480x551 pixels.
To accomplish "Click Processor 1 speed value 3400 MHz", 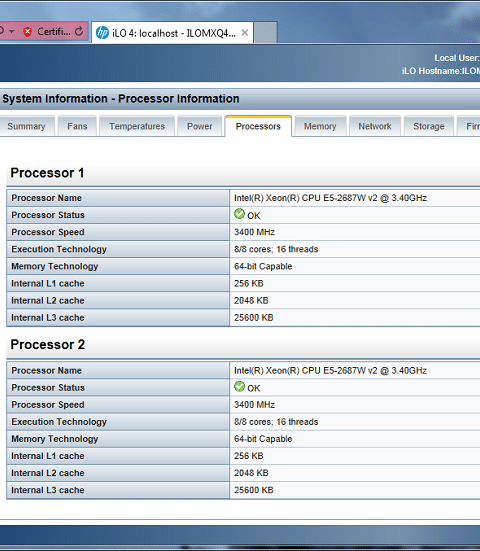I will (254, 232).
